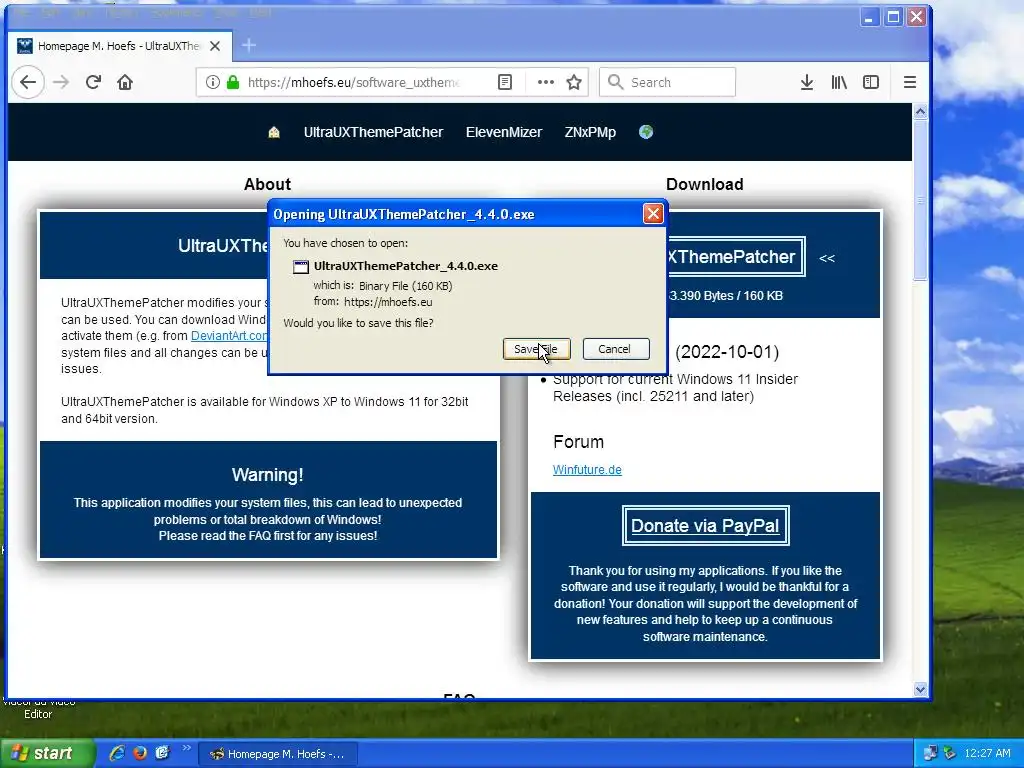The height and width of the screenshot is (768, 1024).
Task: Click the page scrollbar up arrow
Action: tap(920, 112)
